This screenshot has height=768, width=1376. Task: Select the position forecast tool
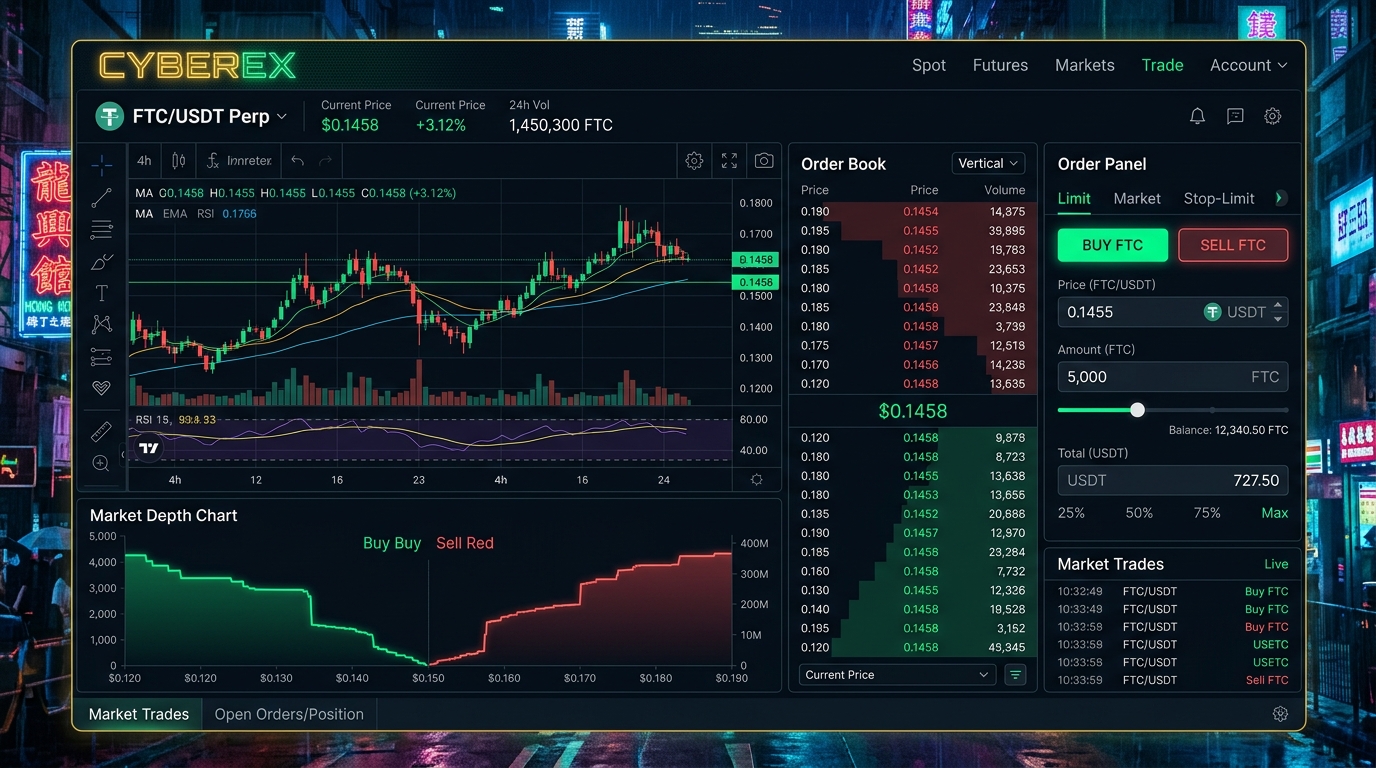101,356
